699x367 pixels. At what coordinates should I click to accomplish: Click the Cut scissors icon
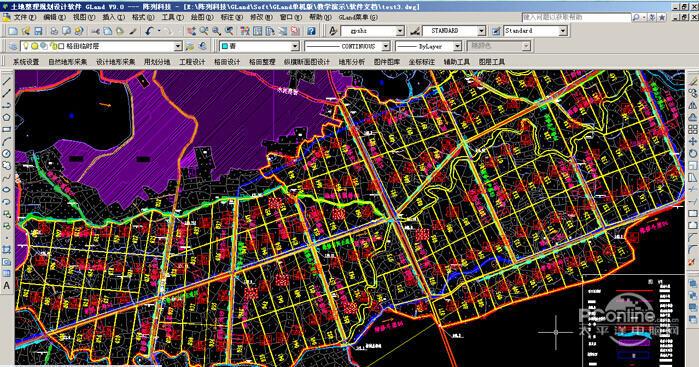[95, 31]
